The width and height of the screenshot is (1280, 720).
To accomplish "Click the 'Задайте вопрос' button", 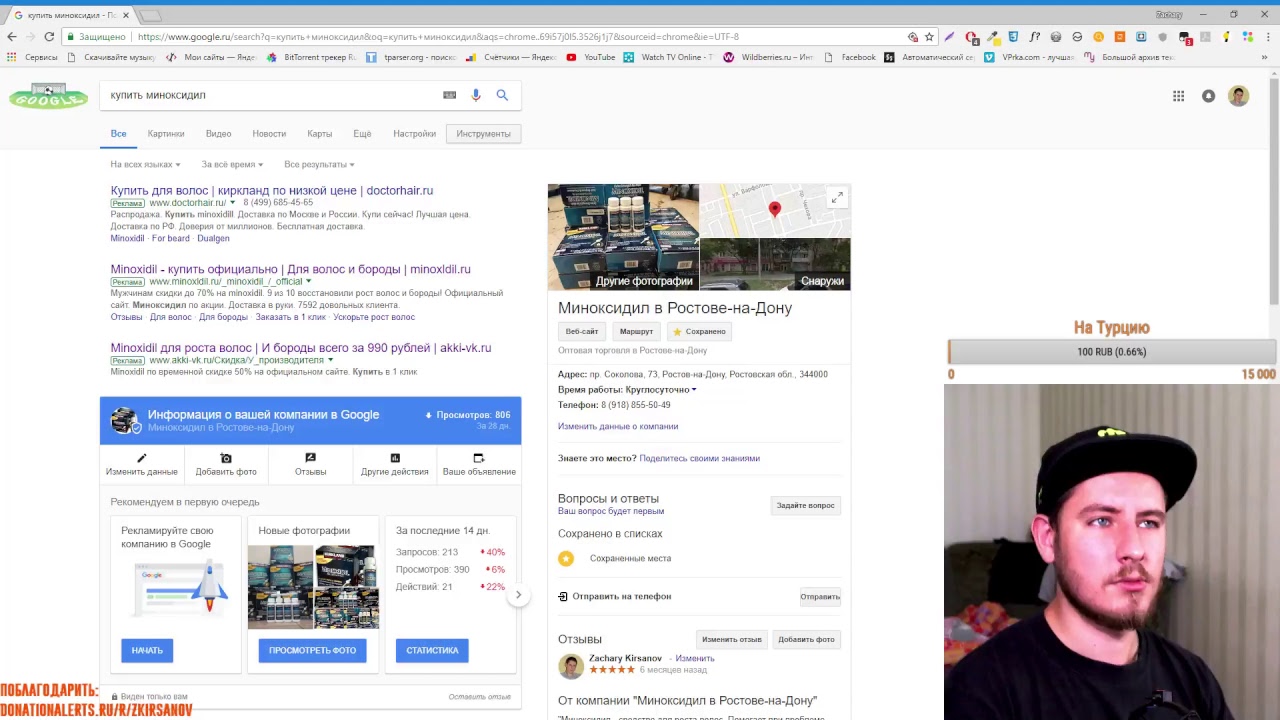I will click(x=806, y=505).
